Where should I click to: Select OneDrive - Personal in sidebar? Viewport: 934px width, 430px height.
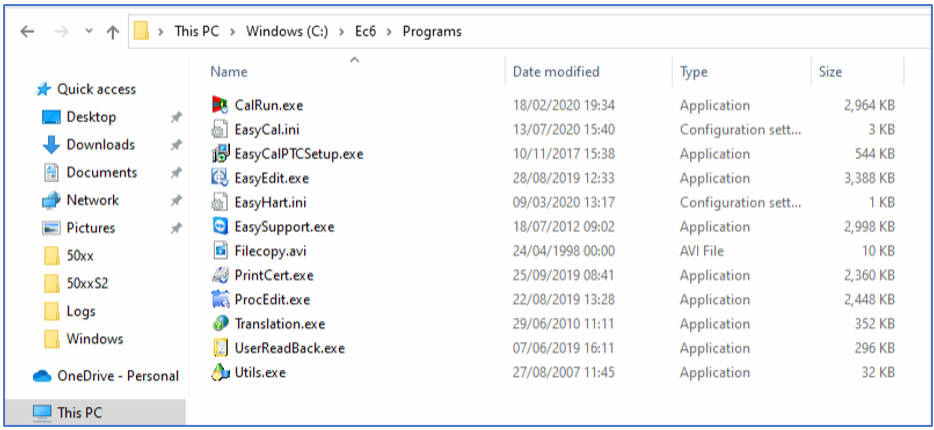pyautogui.click(x=117, y=376)
